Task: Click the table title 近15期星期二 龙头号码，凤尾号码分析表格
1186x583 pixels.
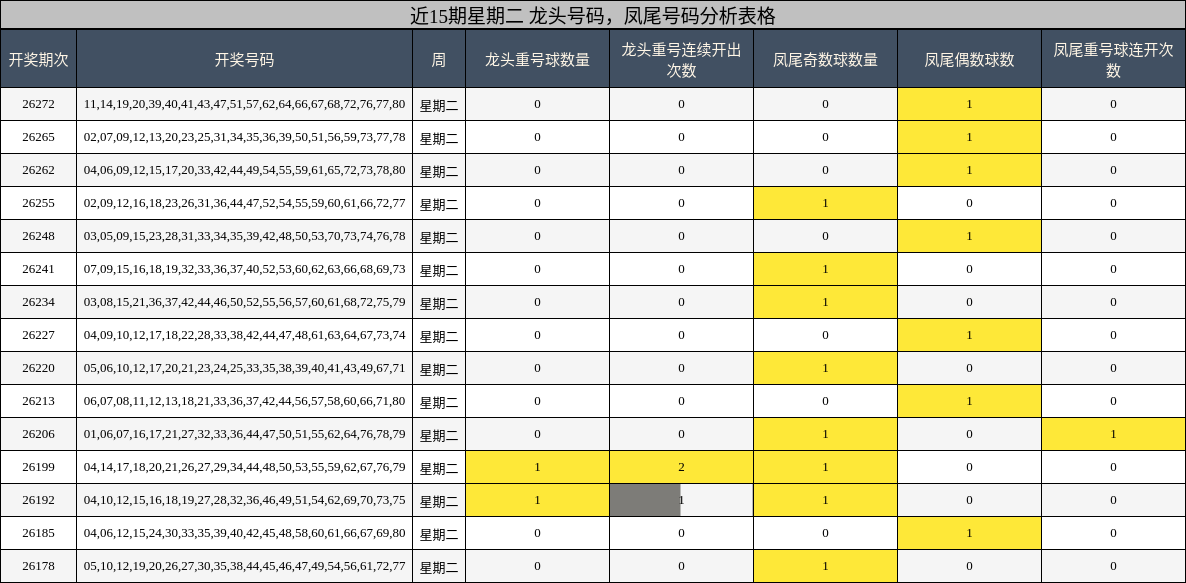Action: click(593, 15)
